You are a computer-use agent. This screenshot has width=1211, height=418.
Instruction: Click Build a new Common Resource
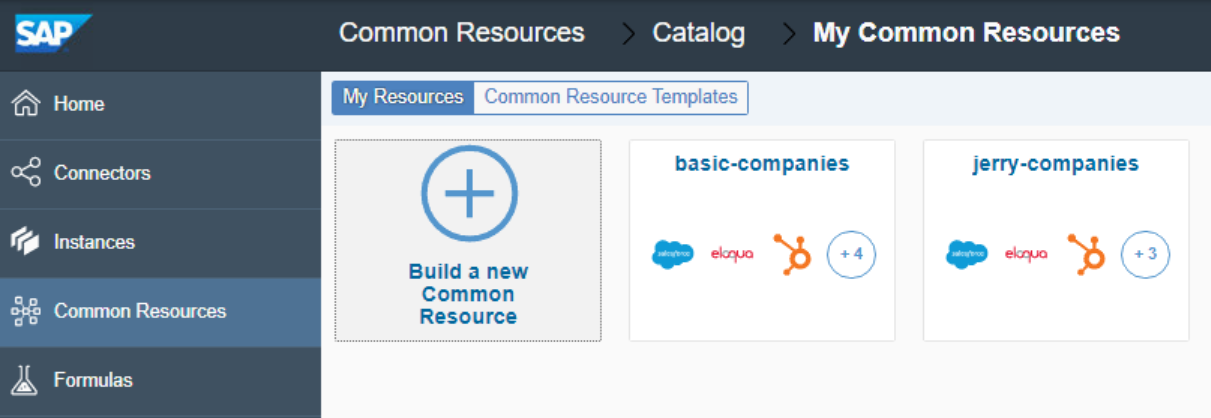(x=468, y=294)
